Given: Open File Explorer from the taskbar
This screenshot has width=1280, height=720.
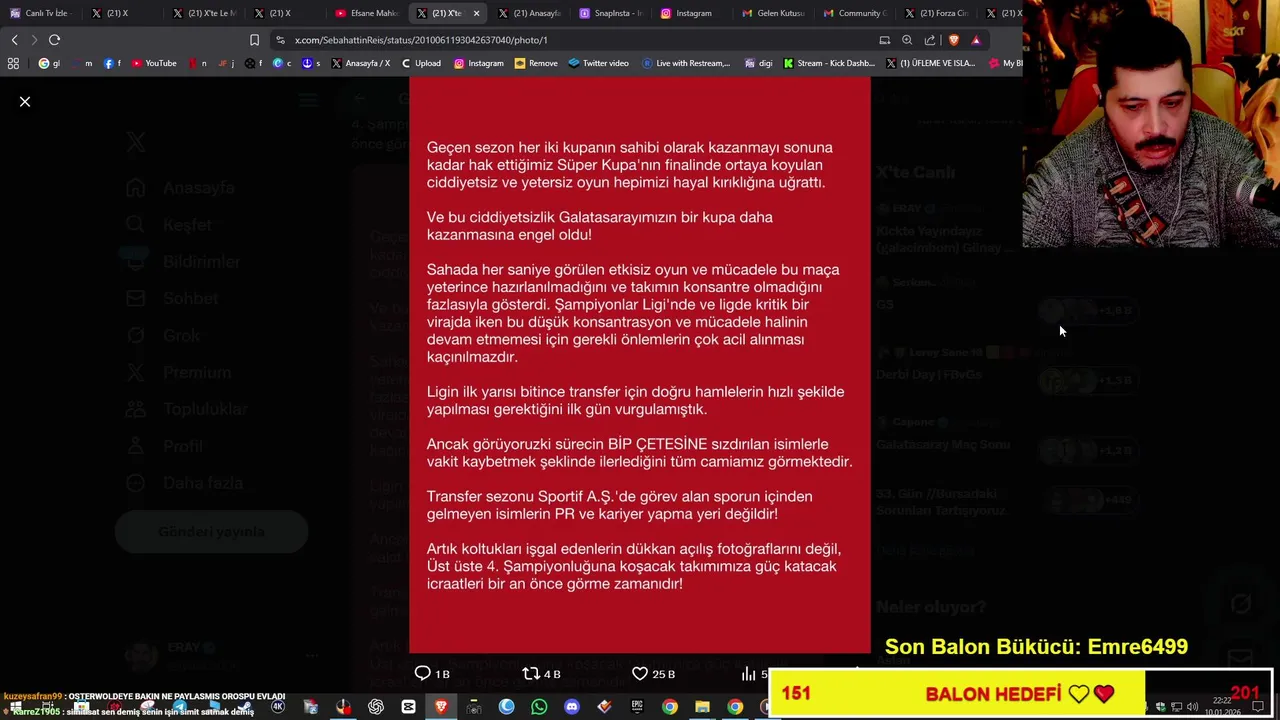Looking at the screenshot, I should point(702,707).
